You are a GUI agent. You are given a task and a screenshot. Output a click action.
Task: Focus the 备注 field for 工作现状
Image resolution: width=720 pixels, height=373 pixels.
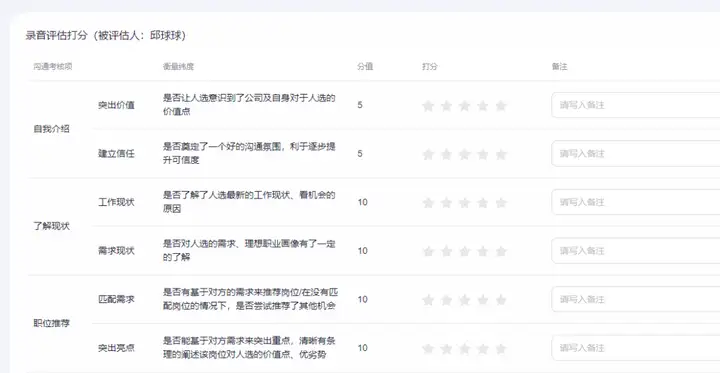point(636,202)
